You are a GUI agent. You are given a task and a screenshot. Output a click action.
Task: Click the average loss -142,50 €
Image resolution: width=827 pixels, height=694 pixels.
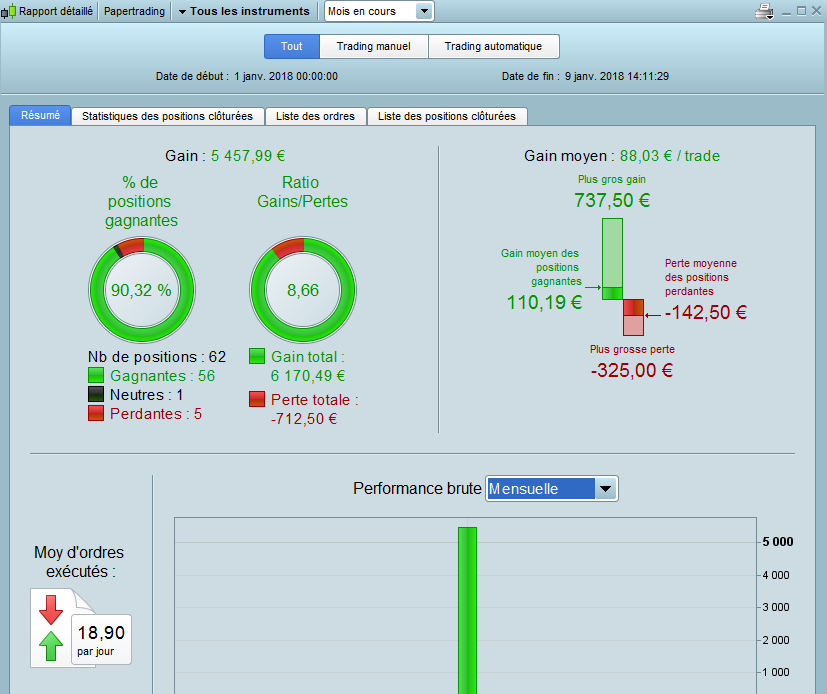coord(706,312)
